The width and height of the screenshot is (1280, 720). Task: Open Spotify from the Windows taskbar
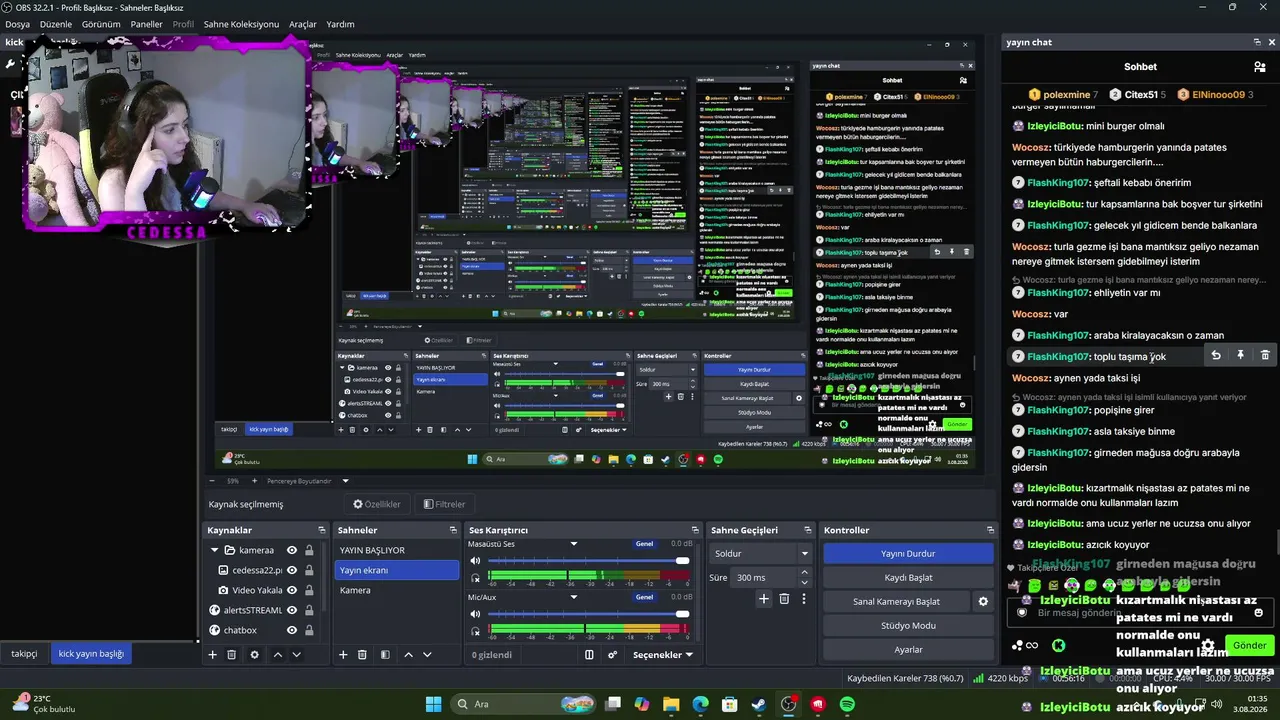coord(847,704)
